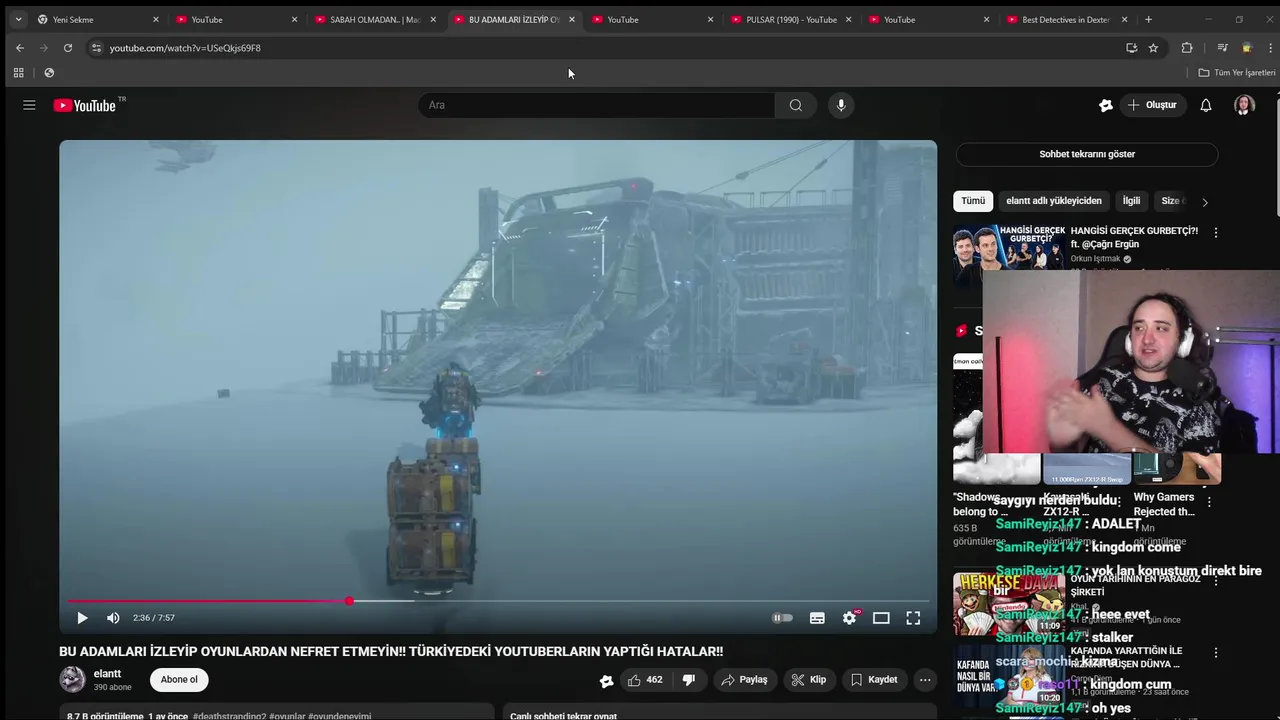
Task: Reload the current page
Action: click(67, 48)
